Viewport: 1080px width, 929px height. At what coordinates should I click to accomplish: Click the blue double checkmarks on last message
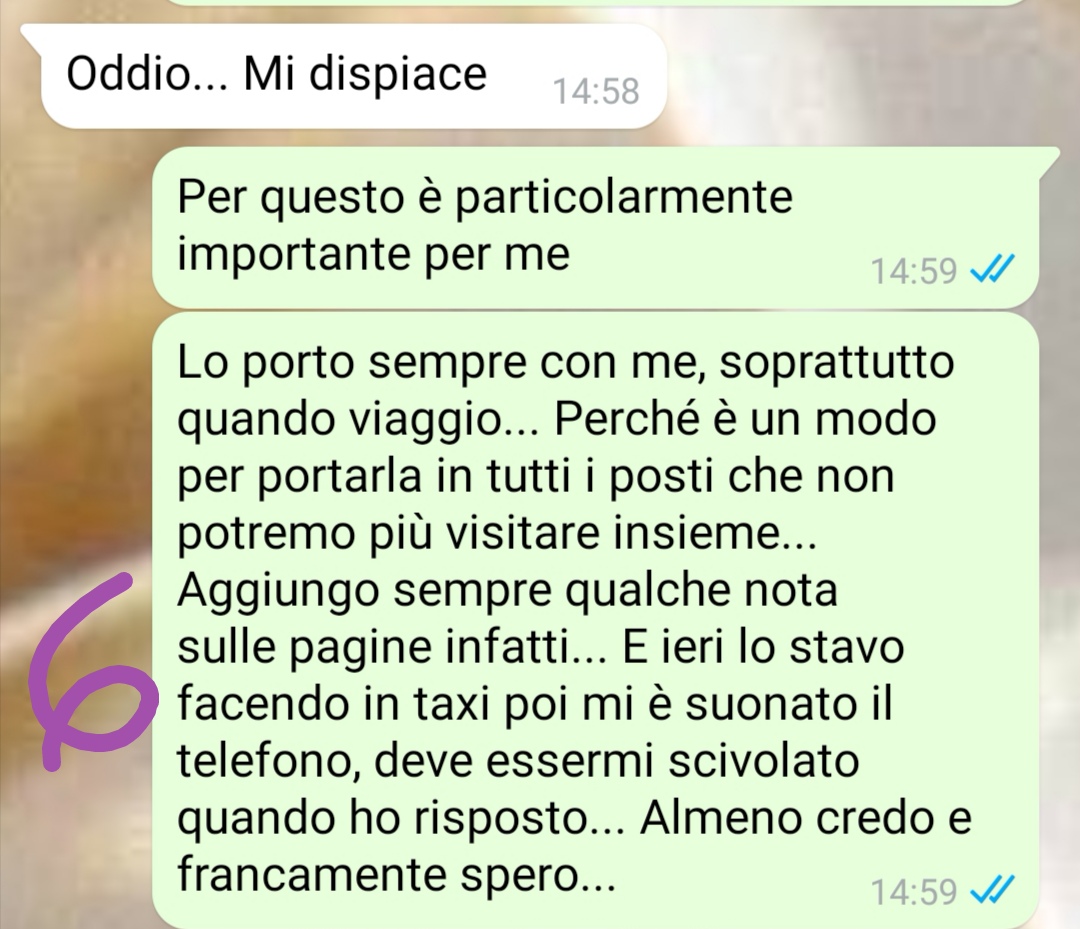click(x=992, y=890)
